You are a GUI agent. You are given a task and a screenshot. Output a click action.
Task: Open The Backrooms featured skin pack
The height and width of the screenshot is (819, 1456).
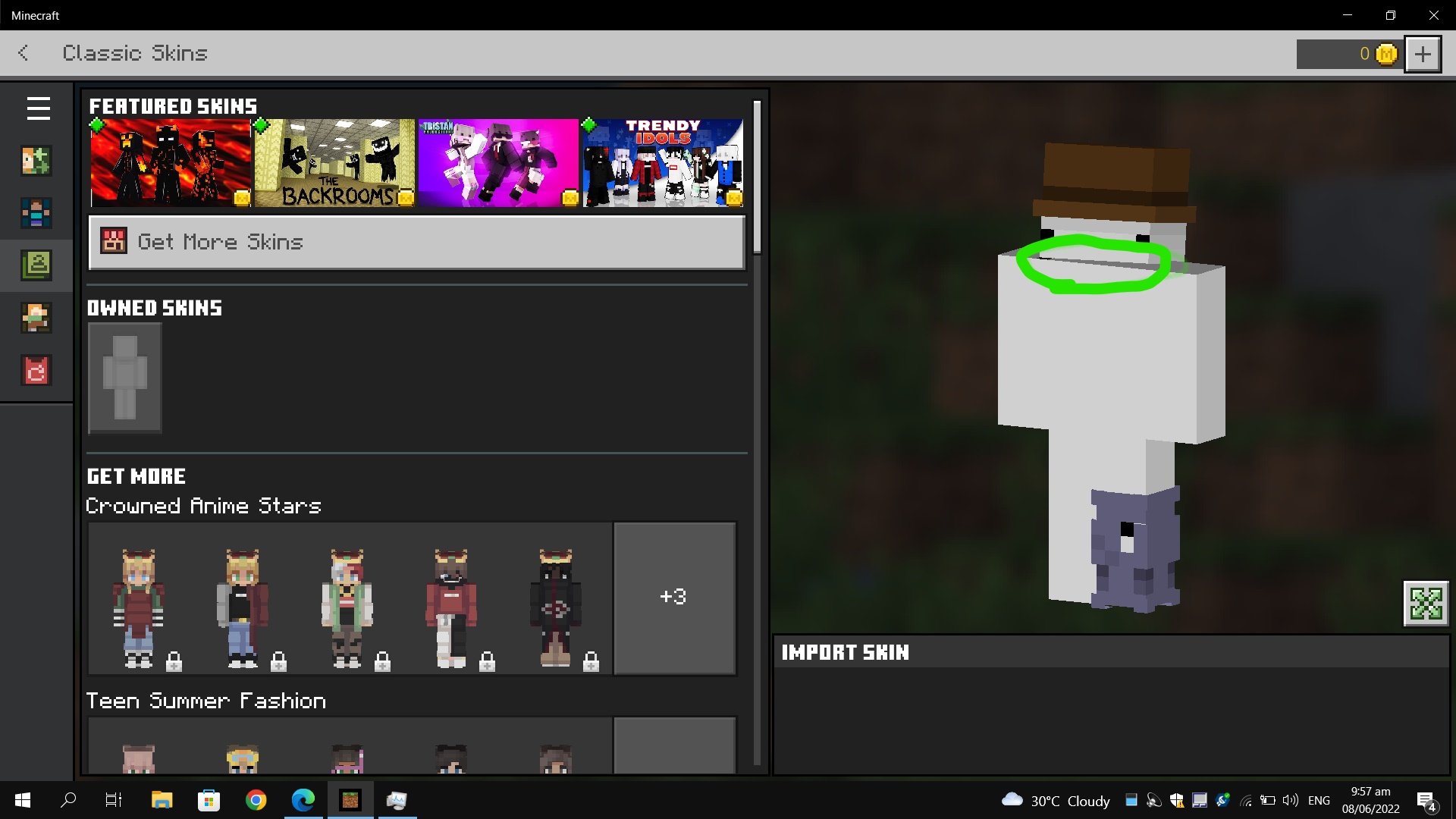coord(334,163)
